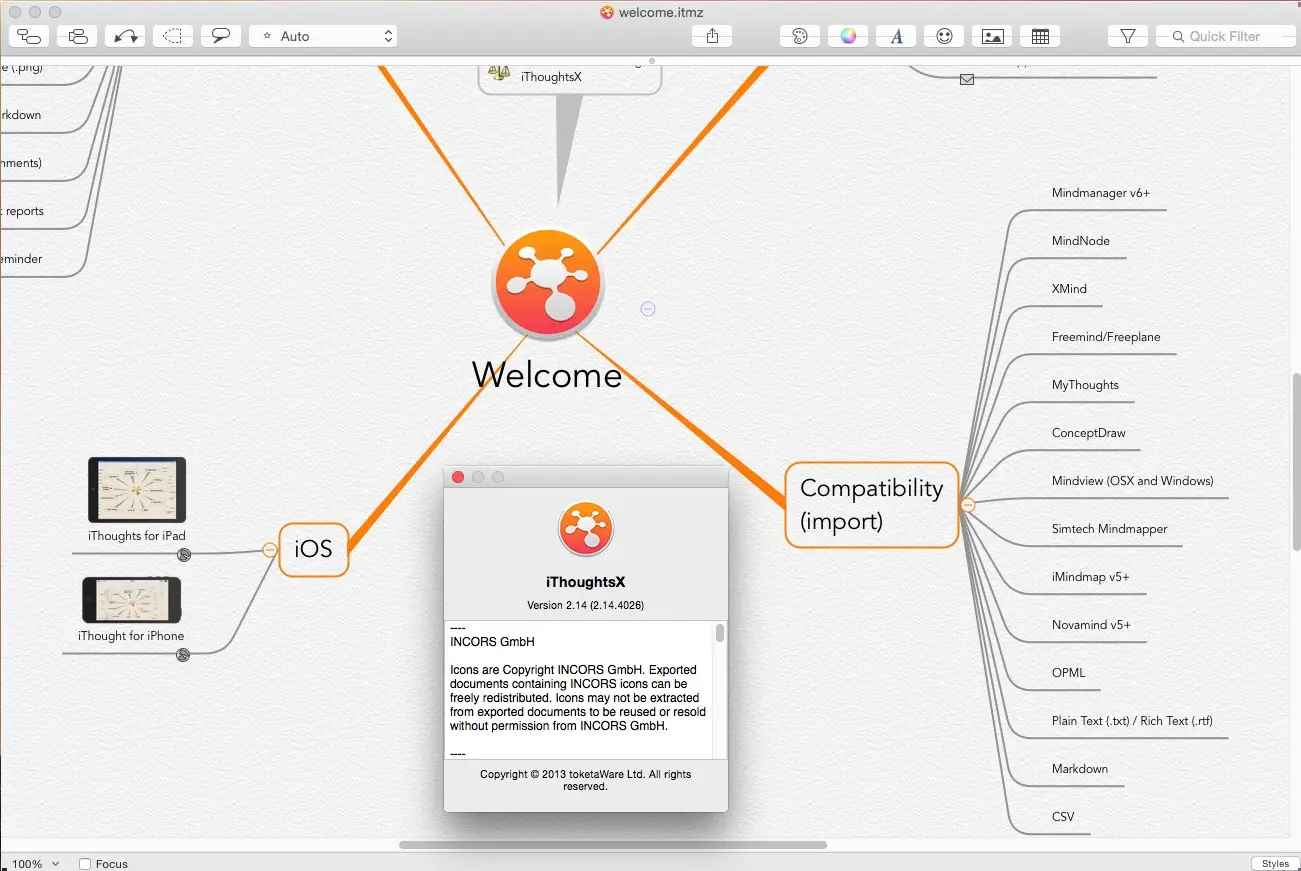Open the color wheel picker
The image size is (1301, 871).
(x=848, y=36)
